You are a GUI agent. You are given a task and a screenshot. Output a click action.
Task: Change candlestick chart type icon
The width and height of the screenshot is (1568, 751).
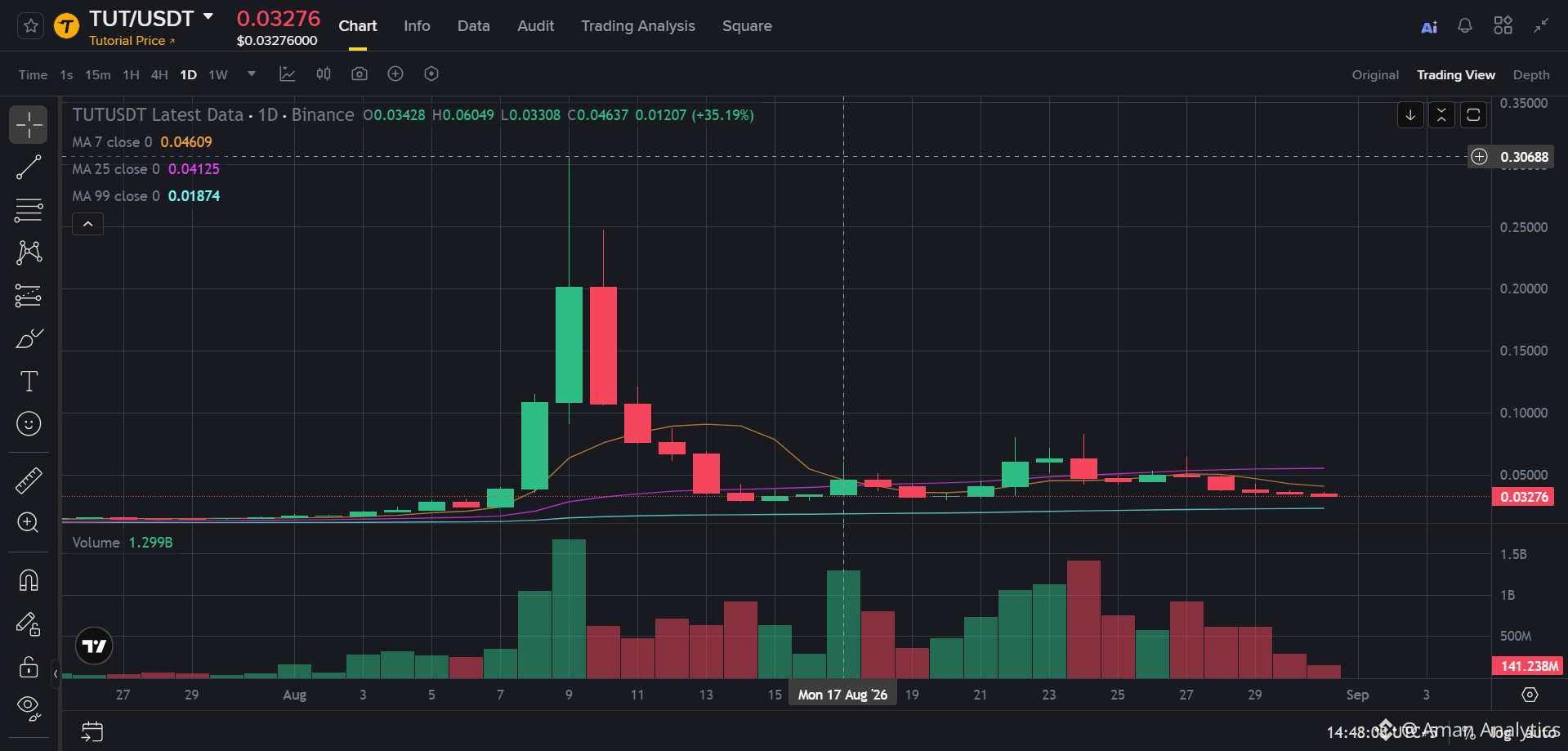(x=324, y=74)
